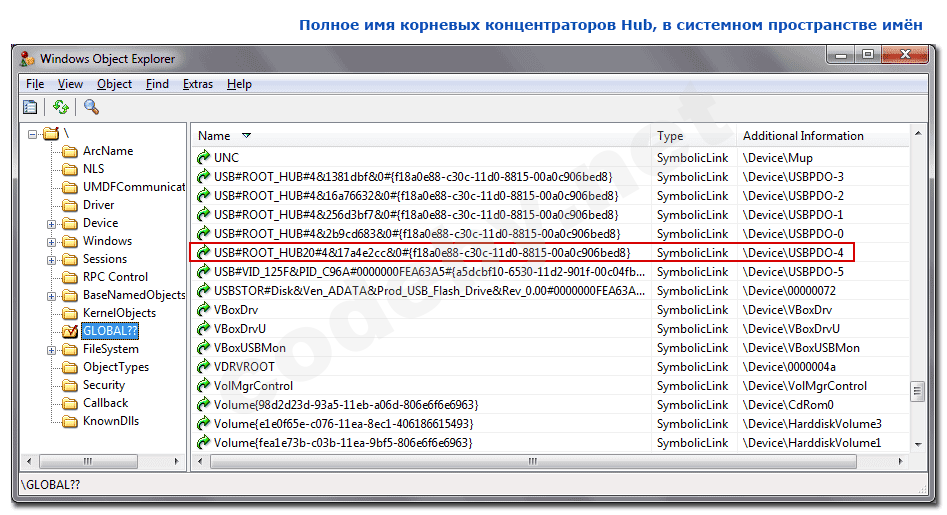
Task: Click the link icon beside USB#VID_125F entry
Action: click(204, 272)
